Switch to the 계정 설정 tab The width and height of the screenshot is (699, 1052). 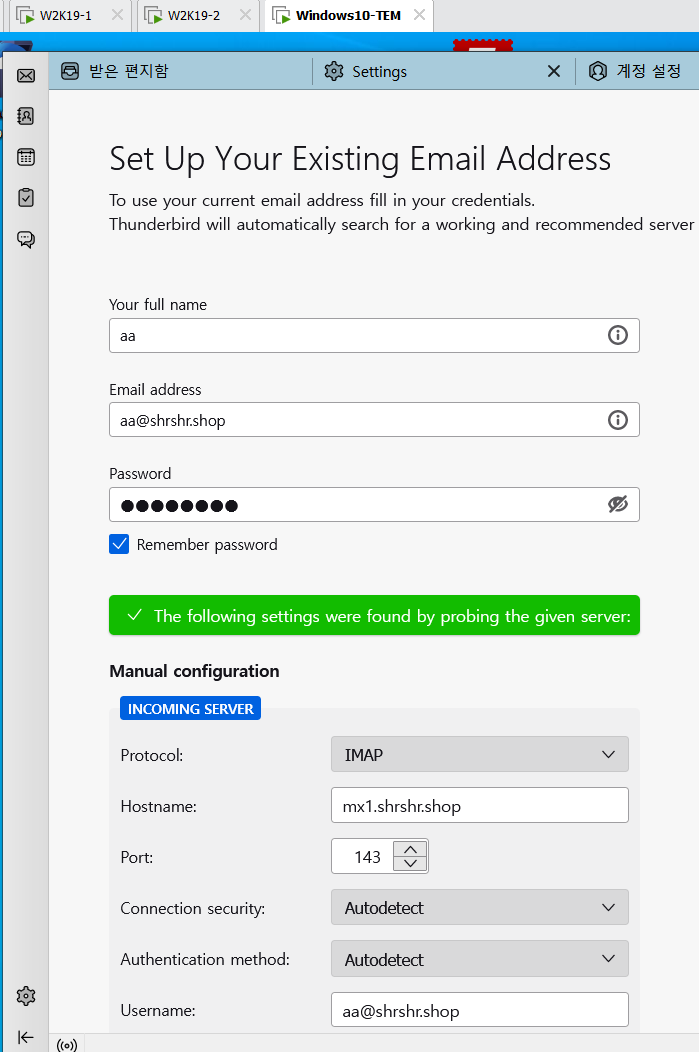[x=637, y=71]
